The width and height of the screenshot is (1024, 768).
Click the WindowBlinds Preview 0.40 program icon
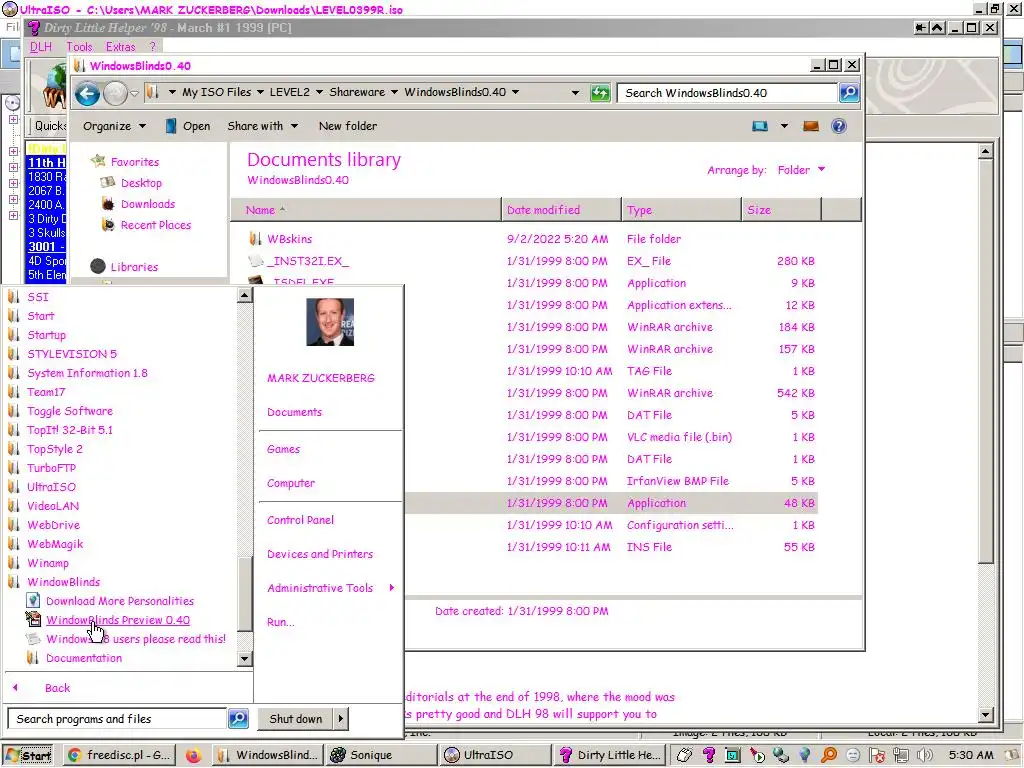point(33,619)
